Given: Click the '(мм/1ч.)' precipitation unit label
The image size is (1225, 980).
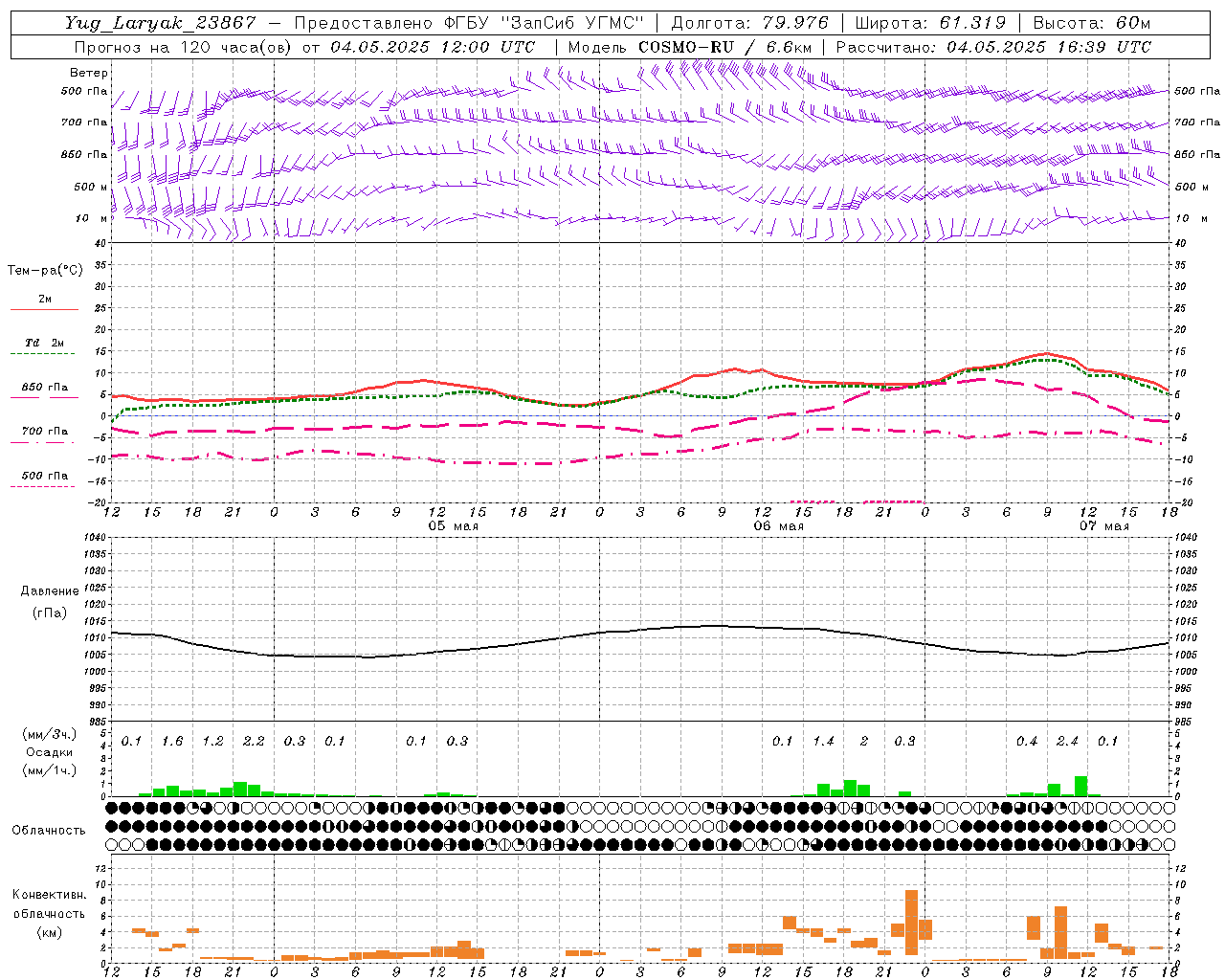Looking at the screenshot, I should pyautogui.click(x=50, y=770).
